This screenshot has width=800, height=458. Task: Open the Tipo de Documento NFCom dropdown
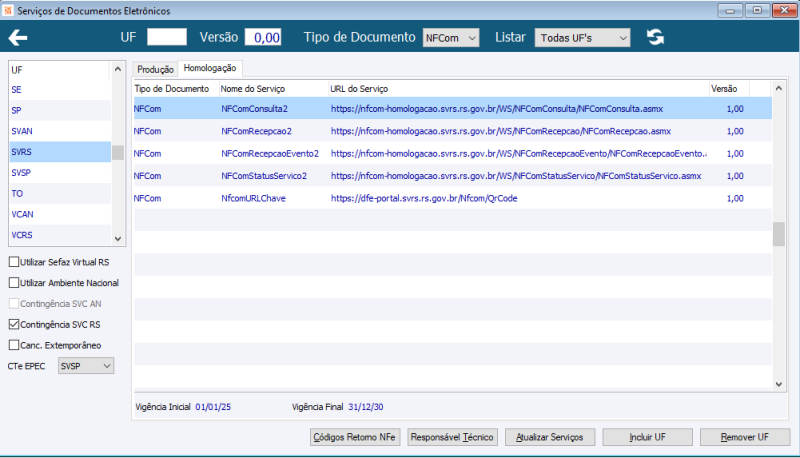click(451, 38)
